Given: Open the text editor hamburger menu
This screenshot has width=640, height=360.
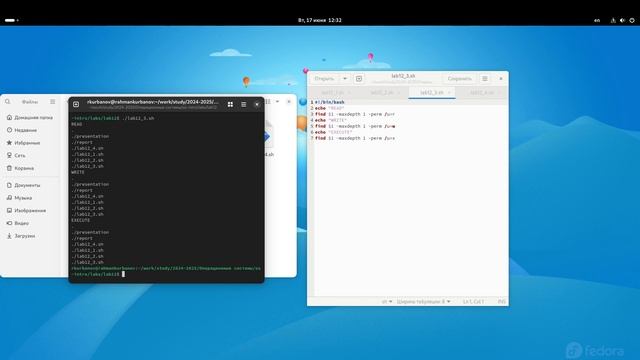Looking at the screenshot, I should click(485, 78).
